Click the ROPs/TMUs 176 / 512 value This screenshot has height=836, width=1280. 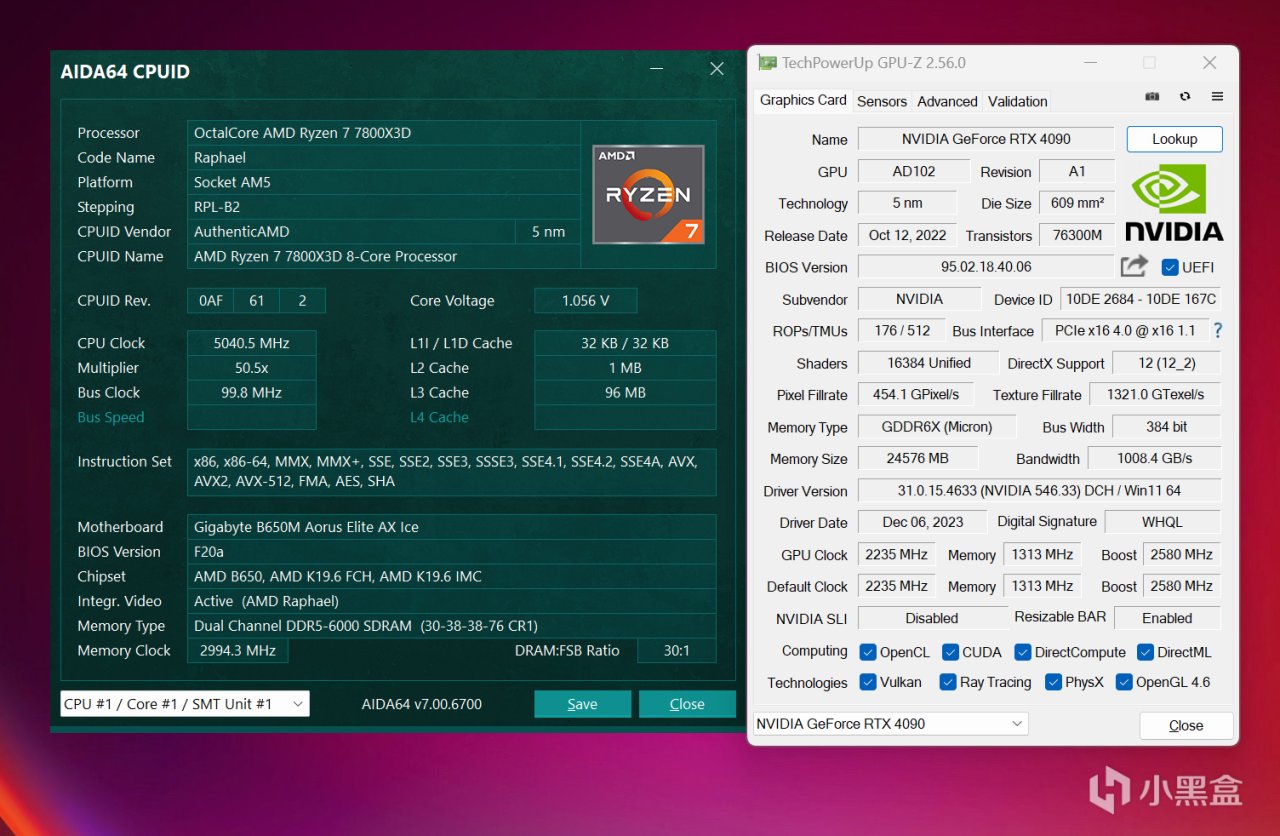pos(902,331)
